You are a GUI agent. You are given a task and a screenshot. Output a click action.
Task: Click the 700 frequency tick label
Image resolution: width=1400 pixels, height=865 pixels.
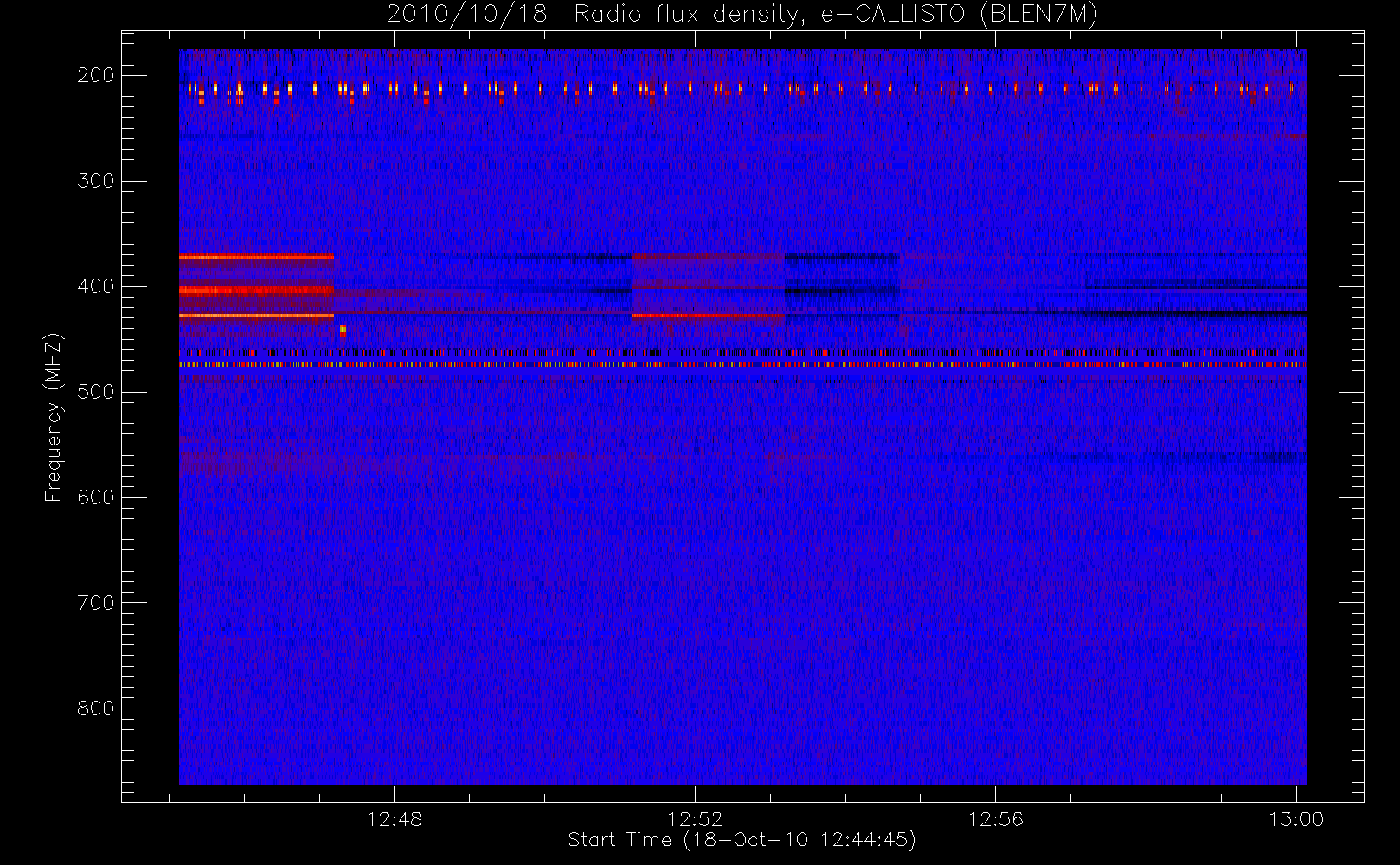(x=95, y=603)
